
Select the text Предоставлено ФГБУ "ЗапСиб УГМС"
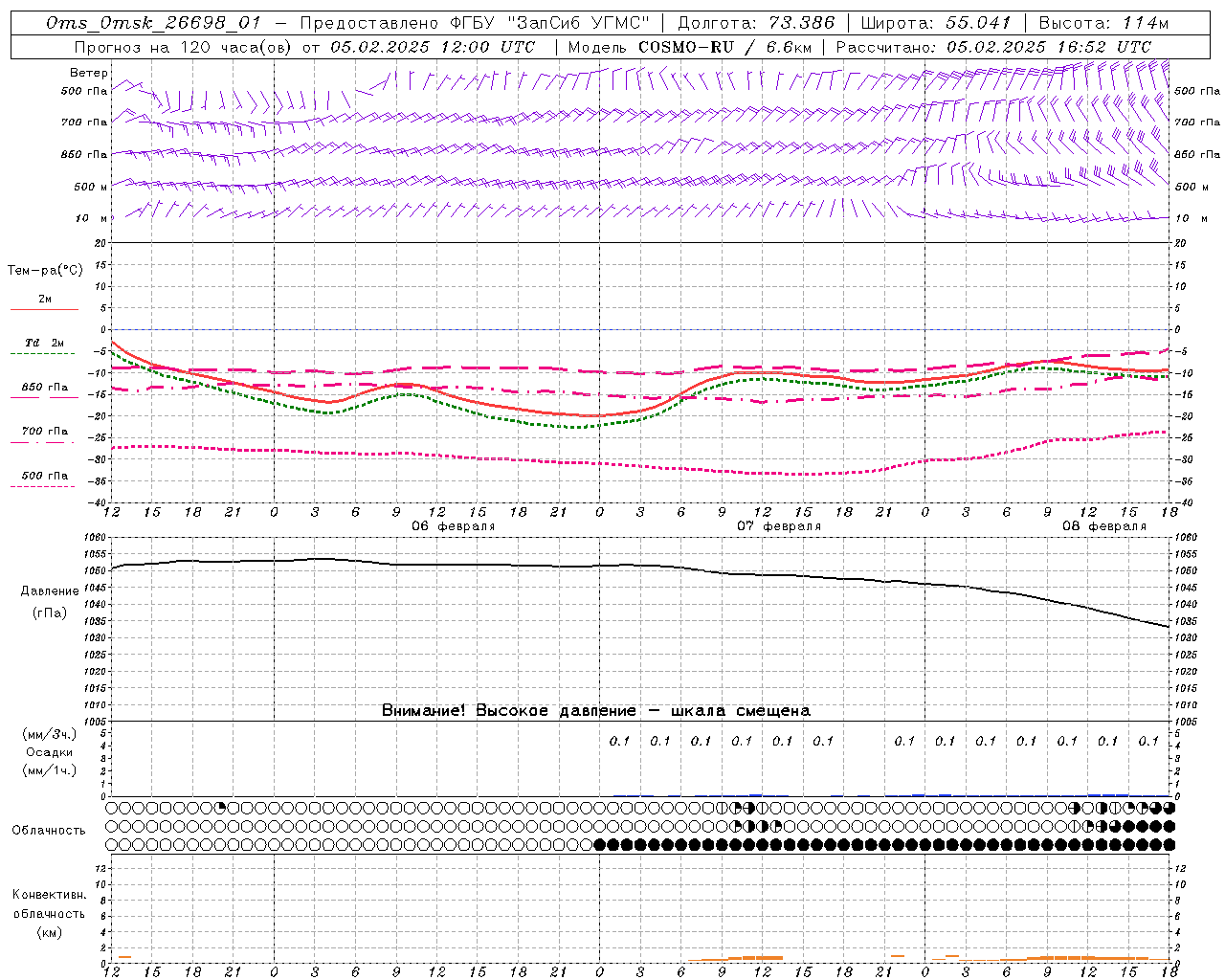click(x=476, y=23)
